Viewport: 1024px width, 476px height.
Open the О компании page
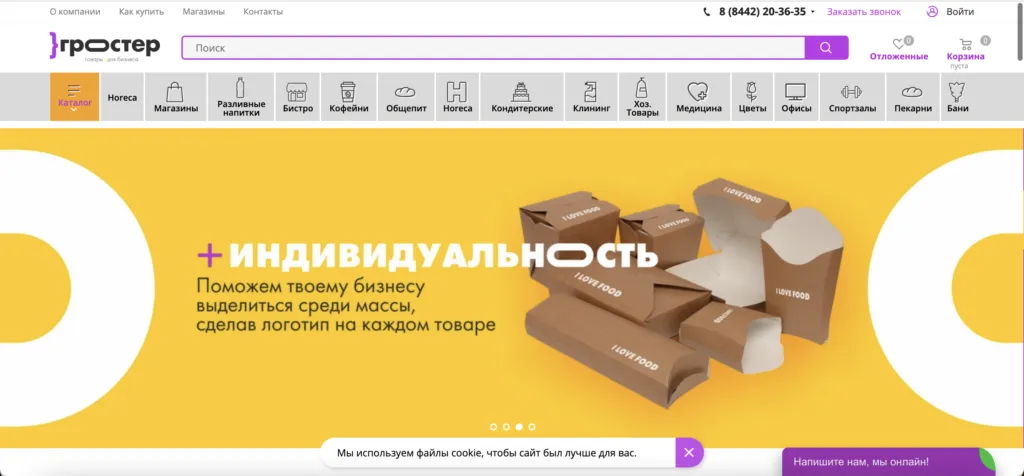[75, 12]
